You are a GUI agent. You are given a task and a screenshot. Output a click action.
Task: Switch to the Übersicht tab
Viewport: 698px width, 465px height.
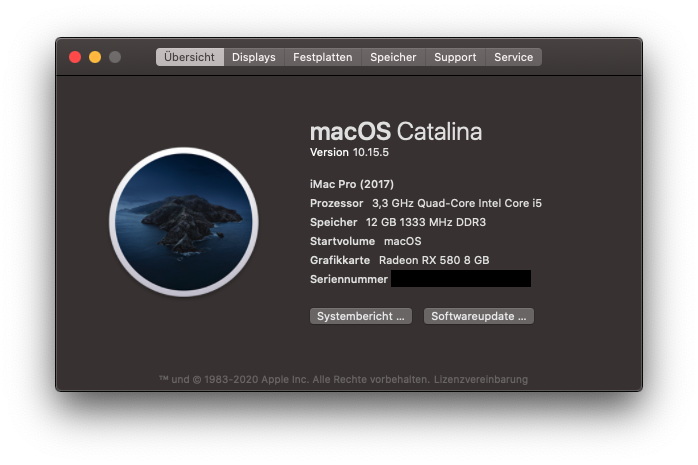click(190, 57)
